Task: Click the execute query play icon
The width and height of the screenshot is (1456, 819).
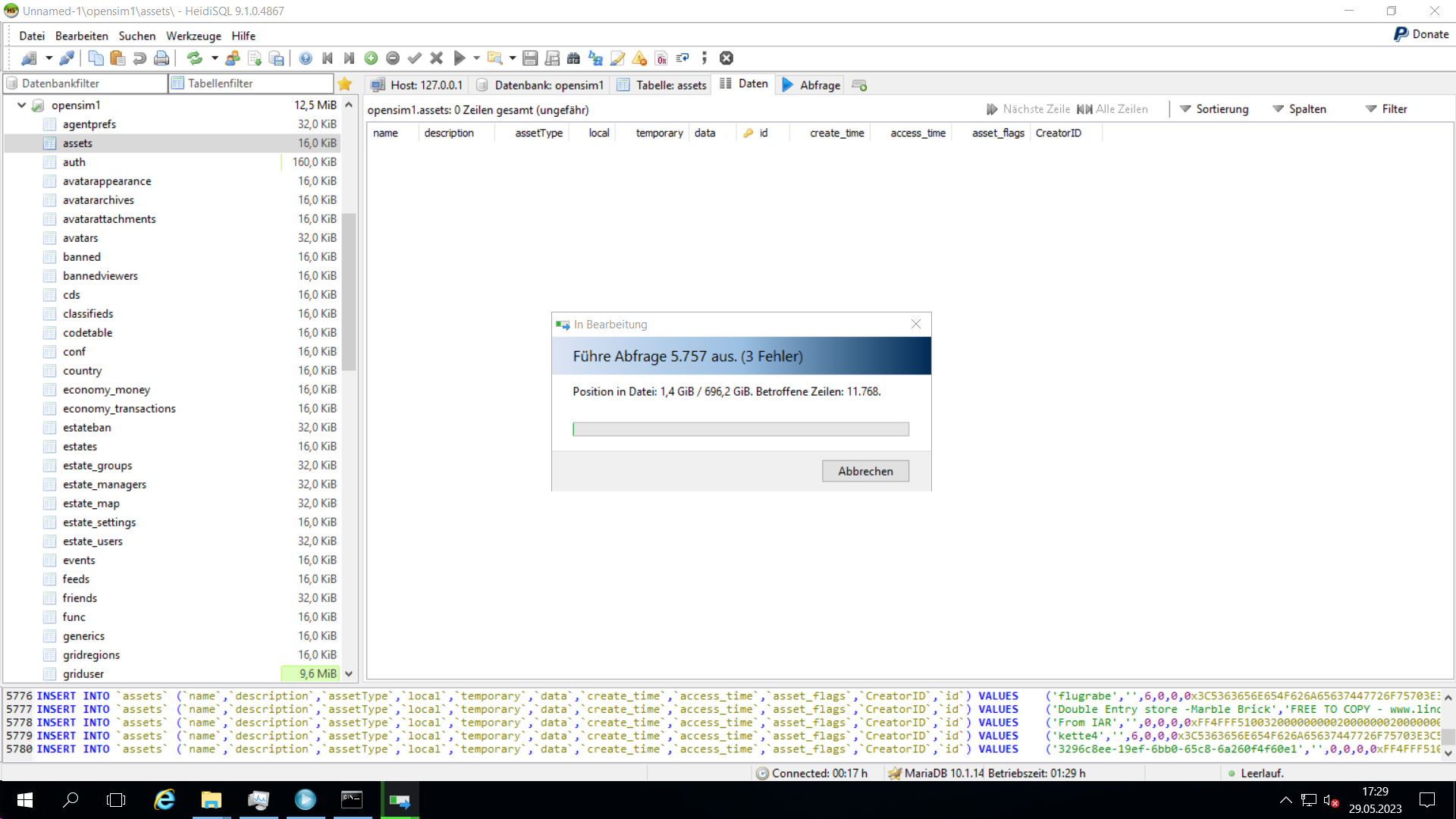Action: tap(459, 58)
